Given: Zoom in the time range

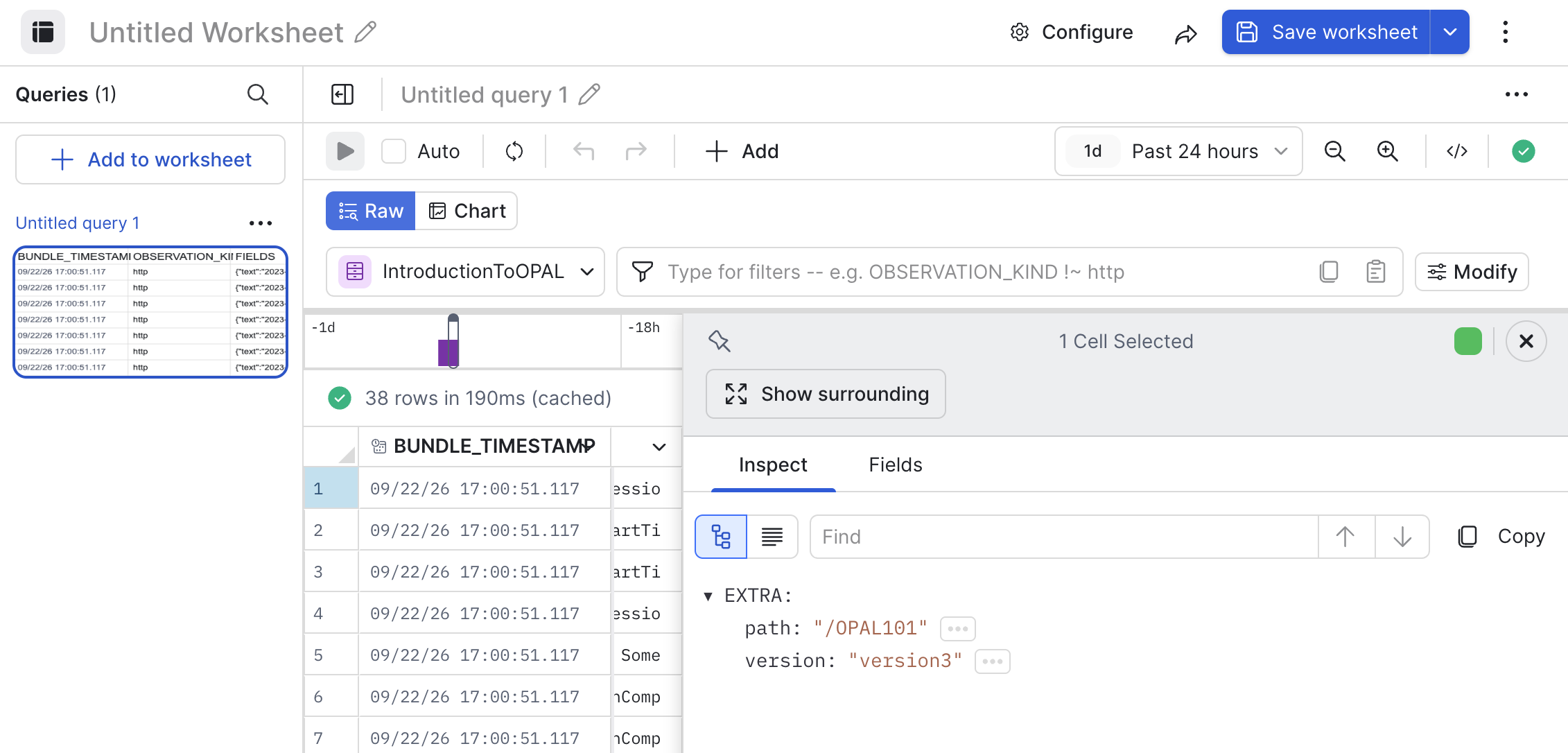Looking at the screenshot, I should tap(1387, 151).
